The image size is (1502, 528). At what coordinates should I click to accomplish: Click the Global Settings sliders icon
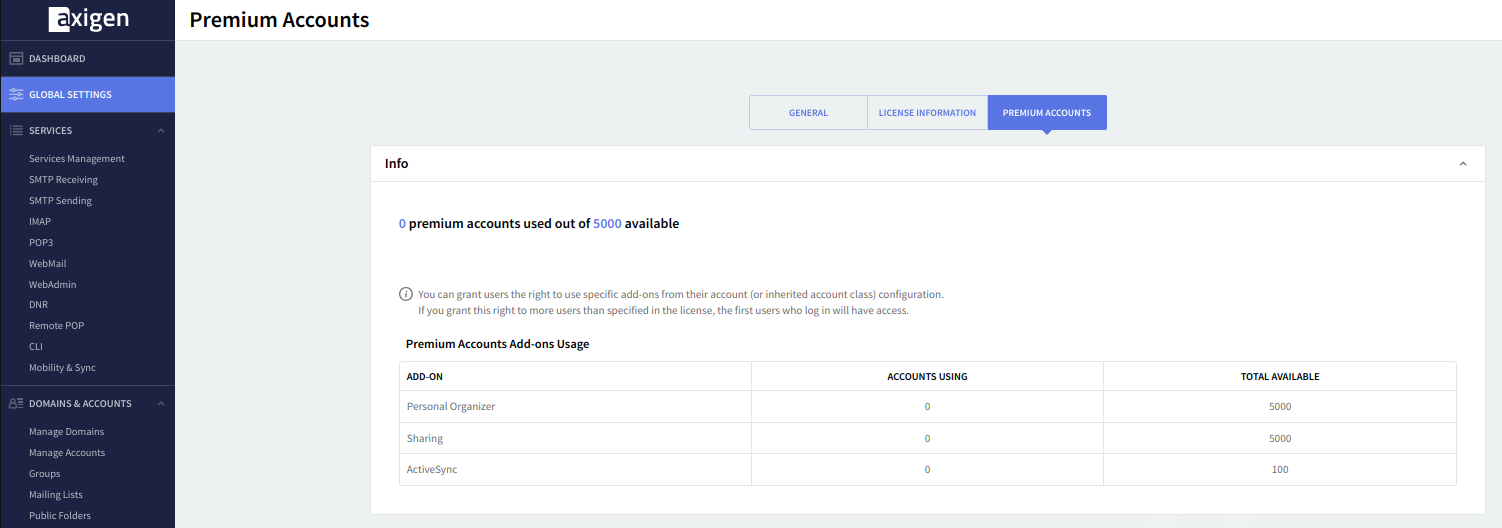pos(16,95)
